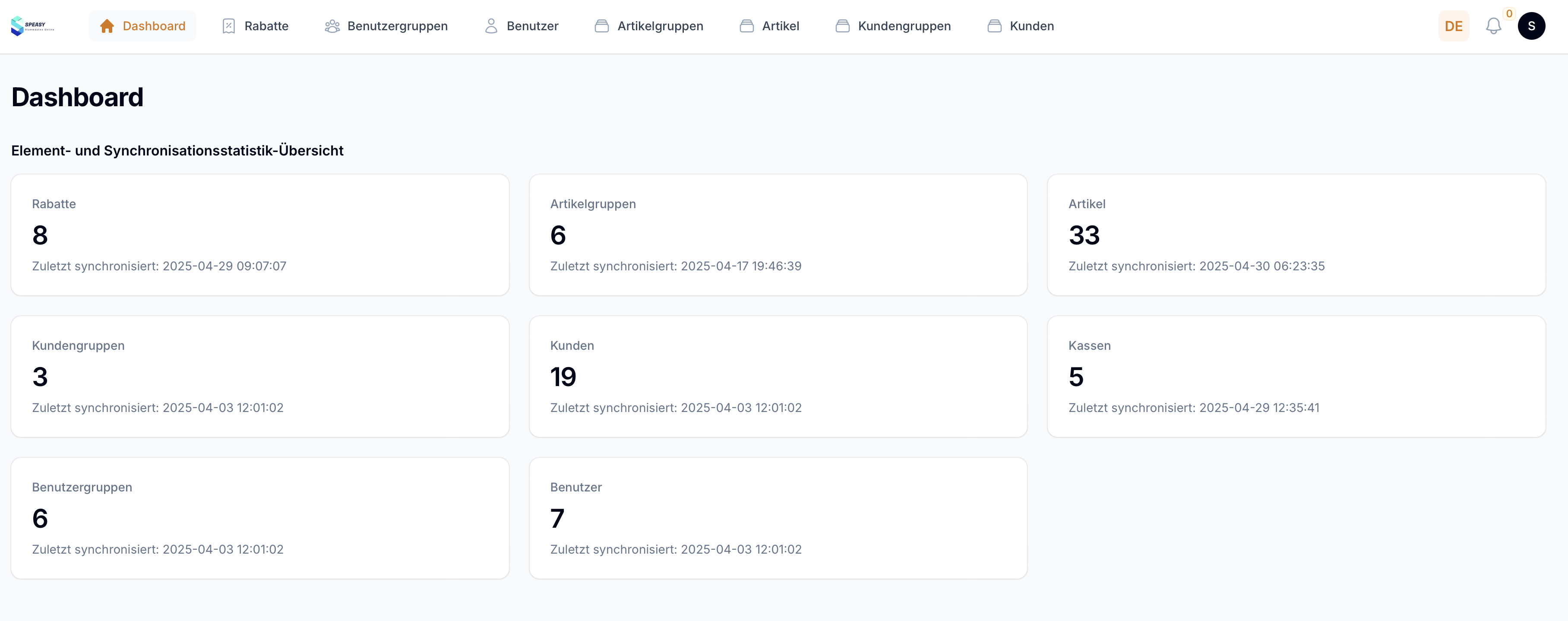
Task: Click the Dashboard home icon
Action: [107, 26]
